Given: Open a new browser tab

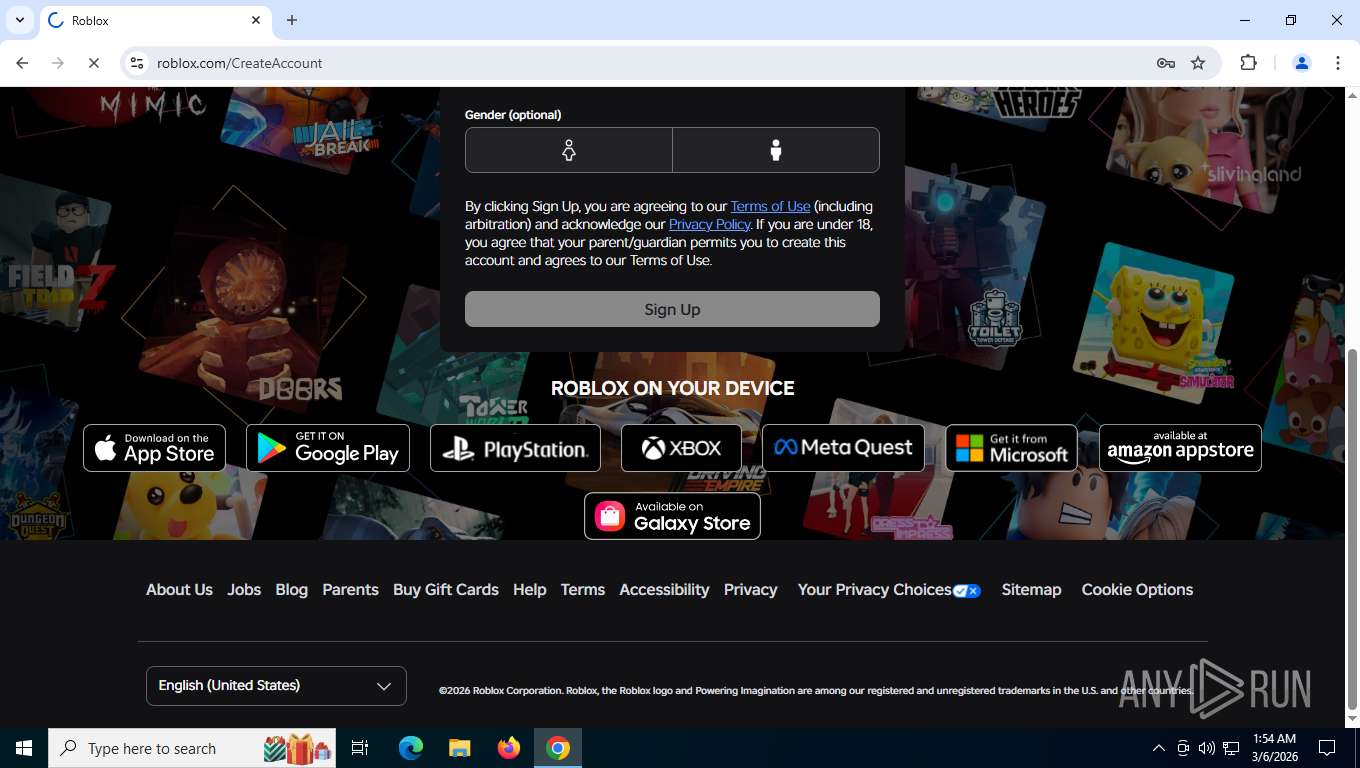Looking at the screenshot, I should coord(292,20).
